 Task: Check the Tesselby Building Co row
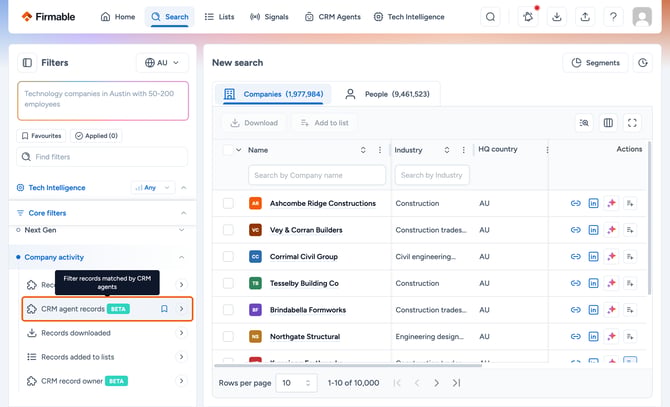228,283
